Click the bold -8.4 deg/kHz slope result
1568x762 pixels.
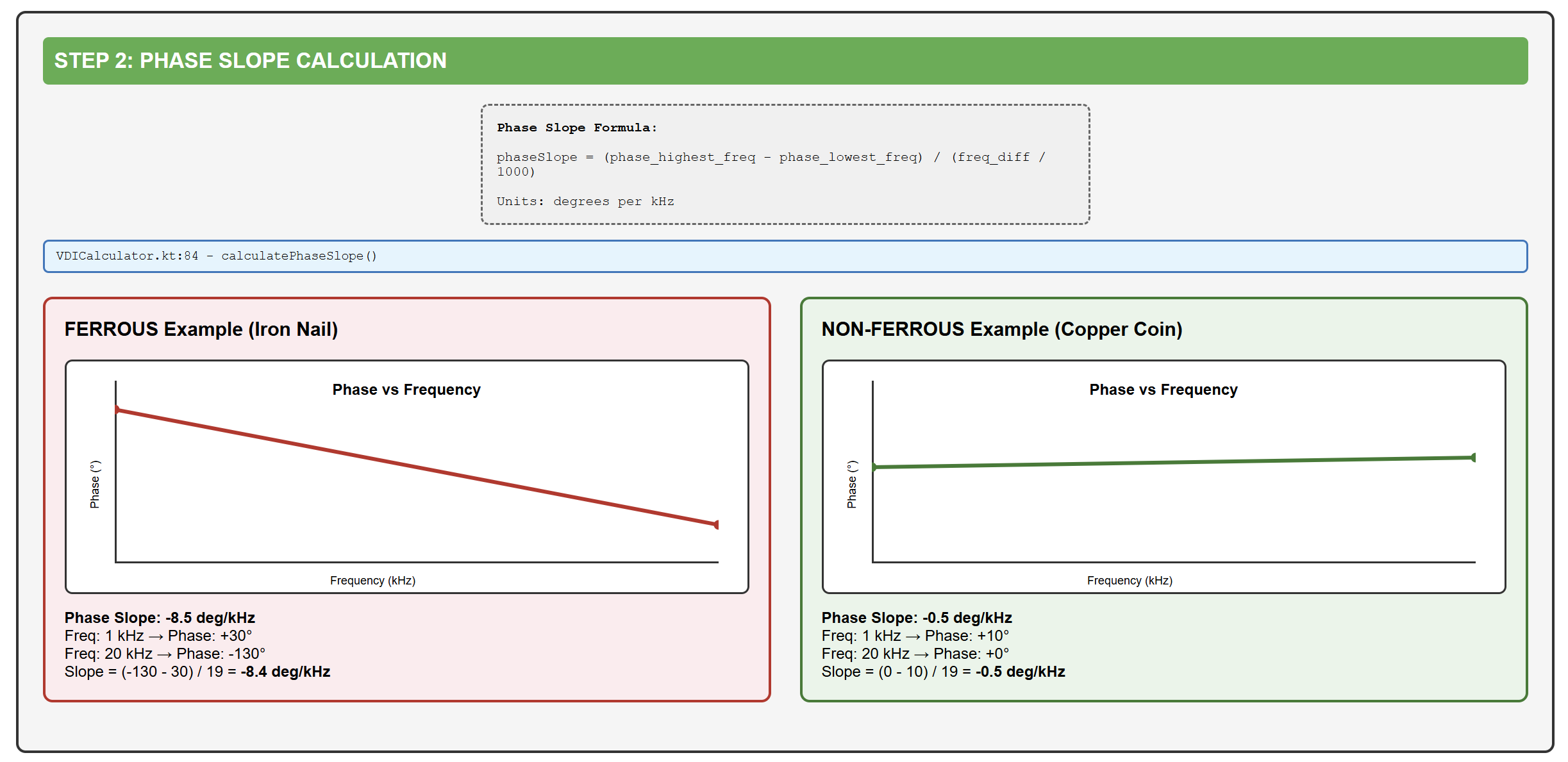[x=285, y=672]
